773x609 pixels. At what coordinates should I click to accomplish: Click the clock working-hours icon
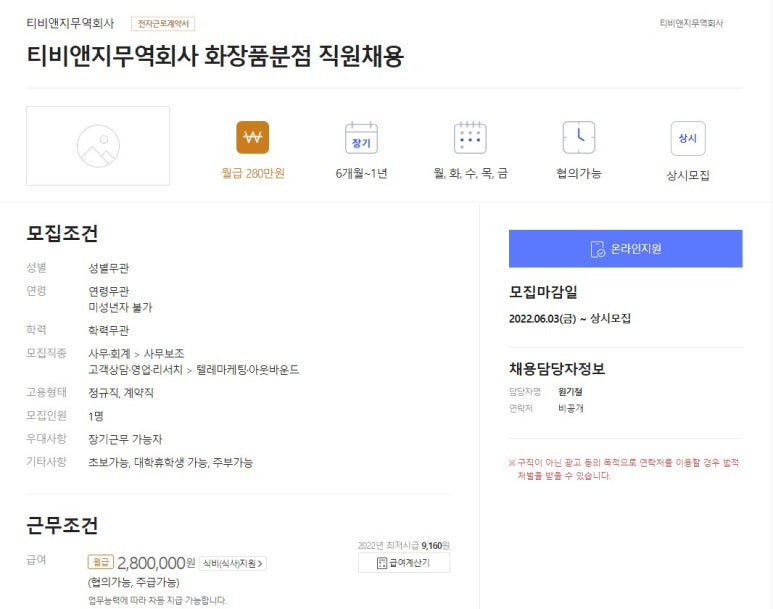click(x=579, y=138)
